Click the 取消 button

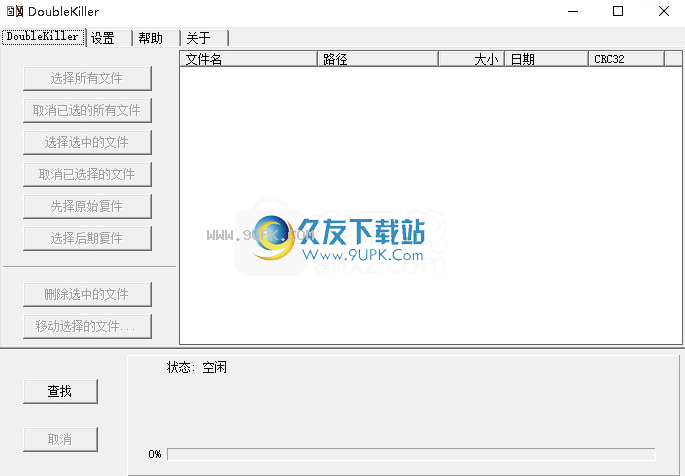point(60,439)
